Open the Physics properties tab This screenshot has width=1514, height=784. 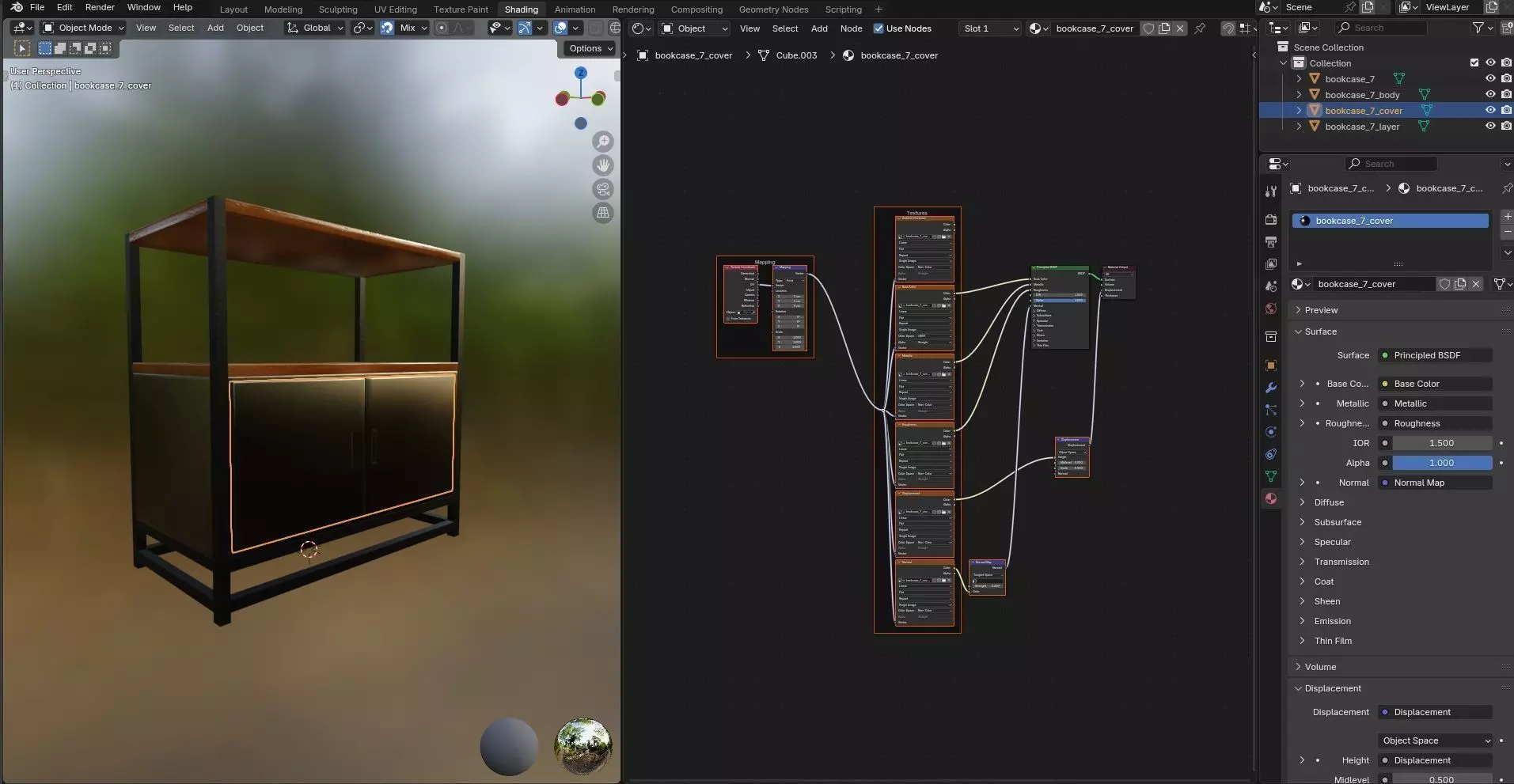1271,432
